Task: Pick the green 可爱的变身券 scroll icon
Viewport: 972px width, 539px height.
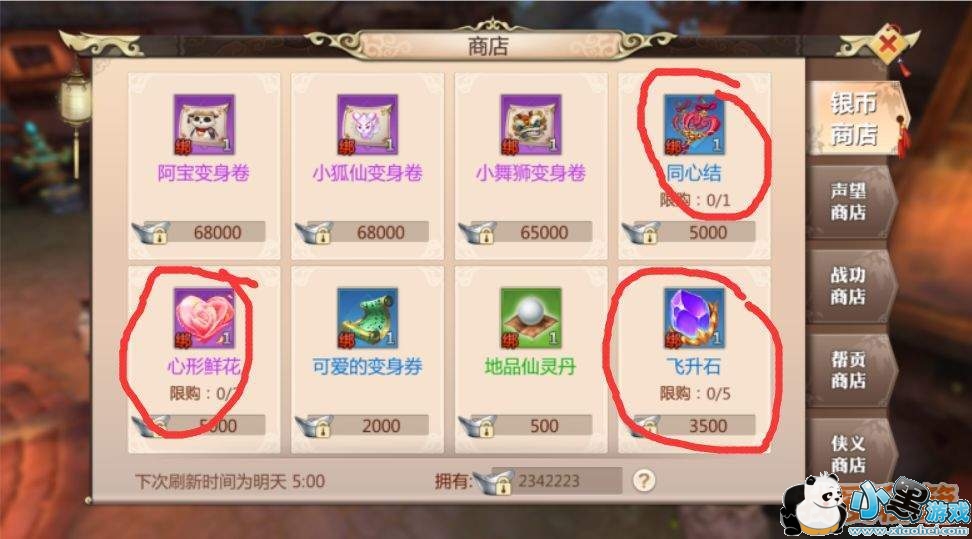Action: (367, 318)
